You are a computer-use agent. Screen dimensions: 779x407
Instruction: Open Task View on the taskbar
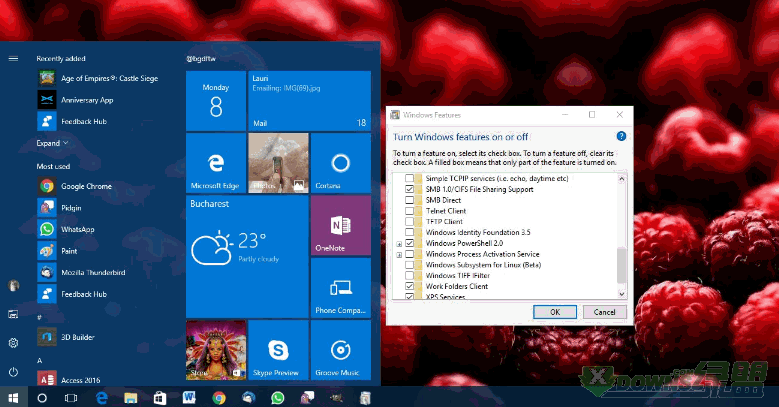(x=71, y=398)
